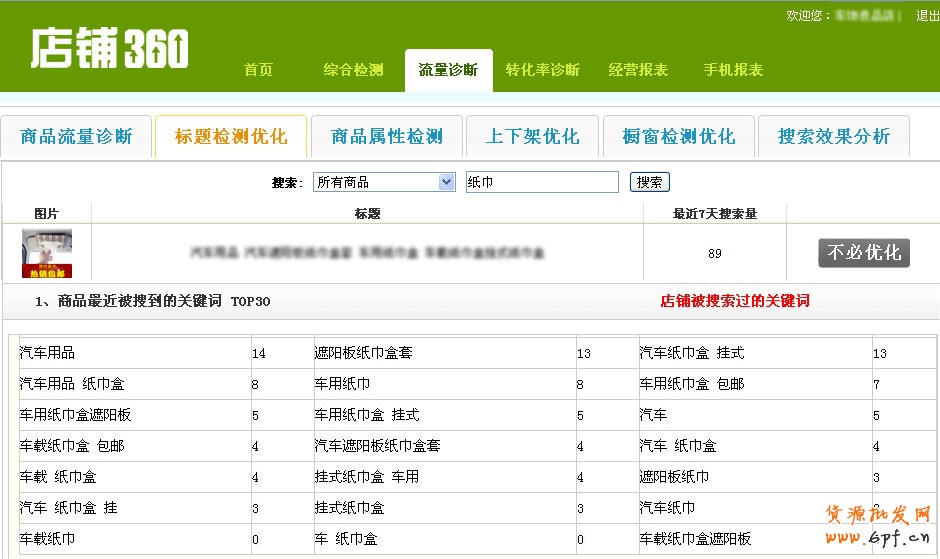The image size is (940, 559).
Task: Select the 标题检测优化 sub-tab
Action: (x=230, y=137)
